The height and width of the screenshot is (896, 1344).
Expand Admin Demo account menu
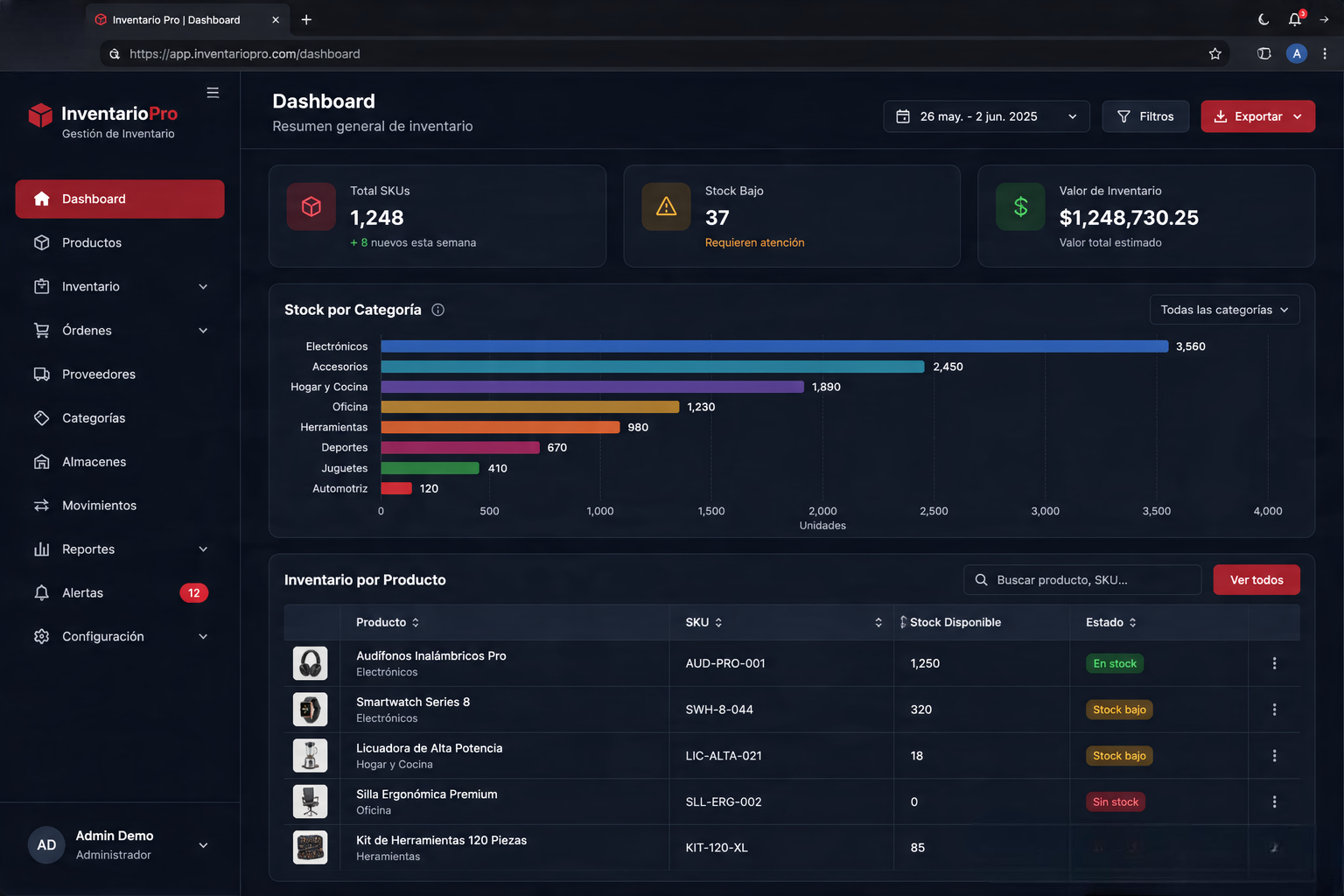click(203, 845)
